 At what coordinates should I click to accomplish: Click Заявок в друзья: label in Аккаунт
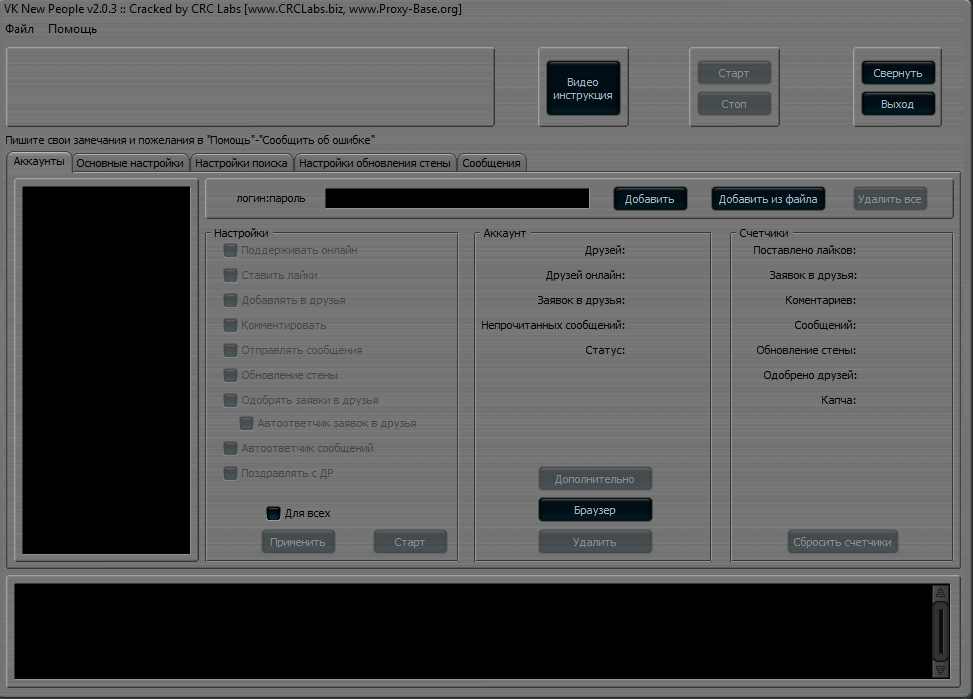[581, 300]
